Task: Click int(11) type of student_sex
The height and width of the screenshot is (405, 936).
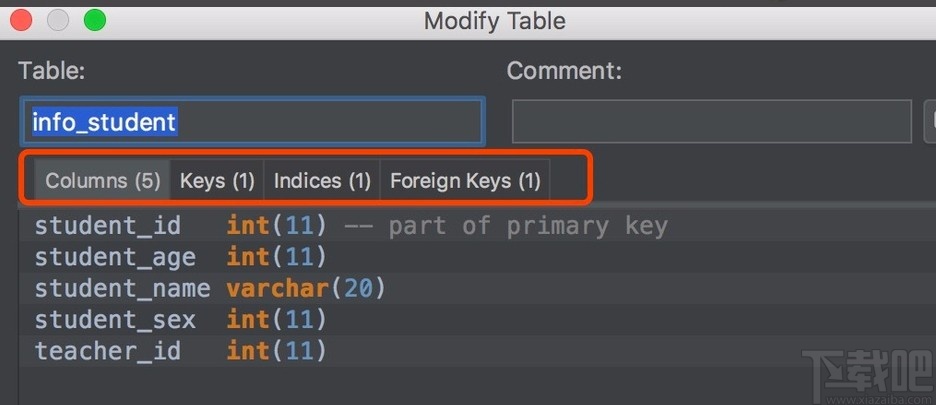Action: pyautogui.click(x=276, y=320)
